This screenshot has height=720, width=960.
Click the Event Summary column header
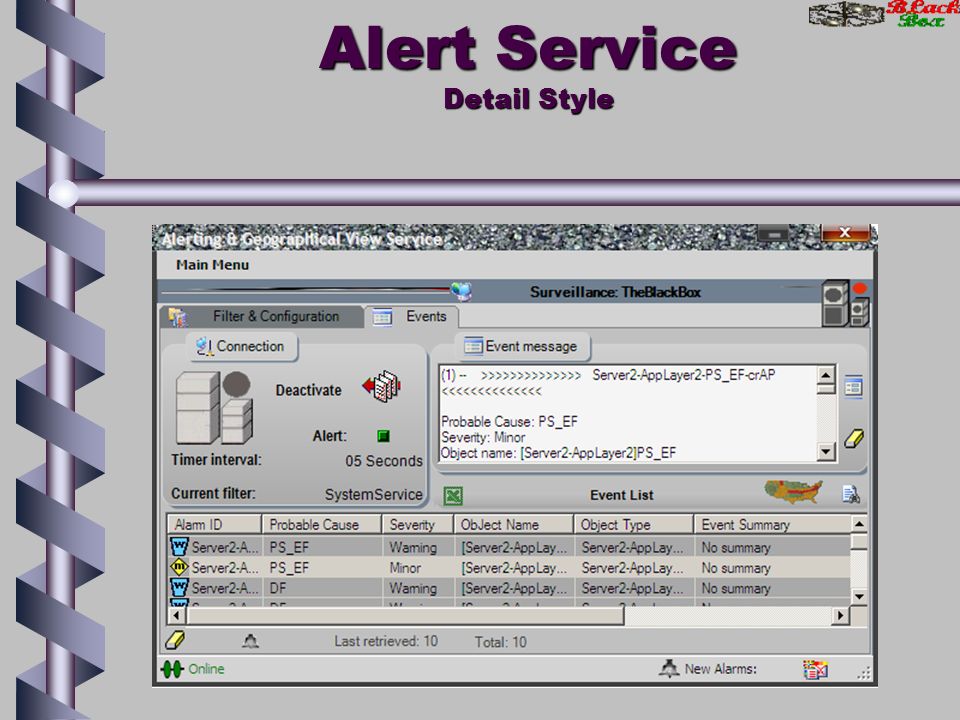coord(772,525)
